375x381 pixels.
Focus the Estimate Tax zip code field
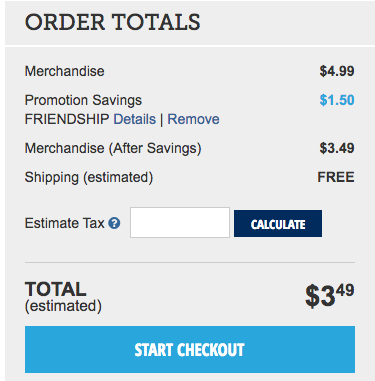[x=180, y=223]
